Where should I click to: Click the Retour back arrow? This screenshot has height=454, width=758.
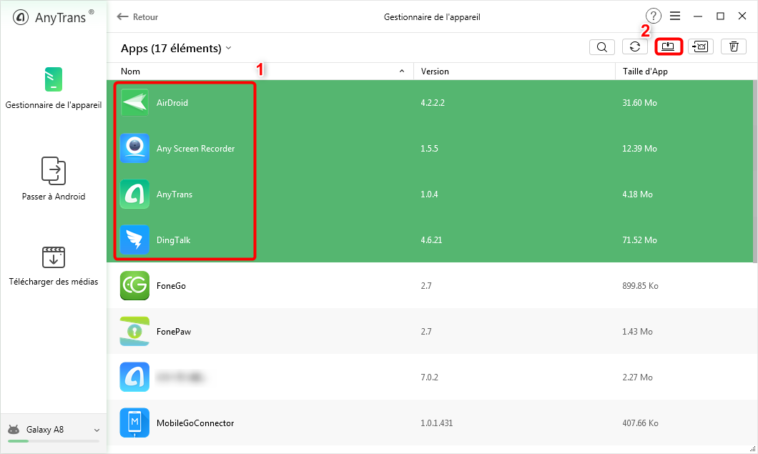[122, 17]
